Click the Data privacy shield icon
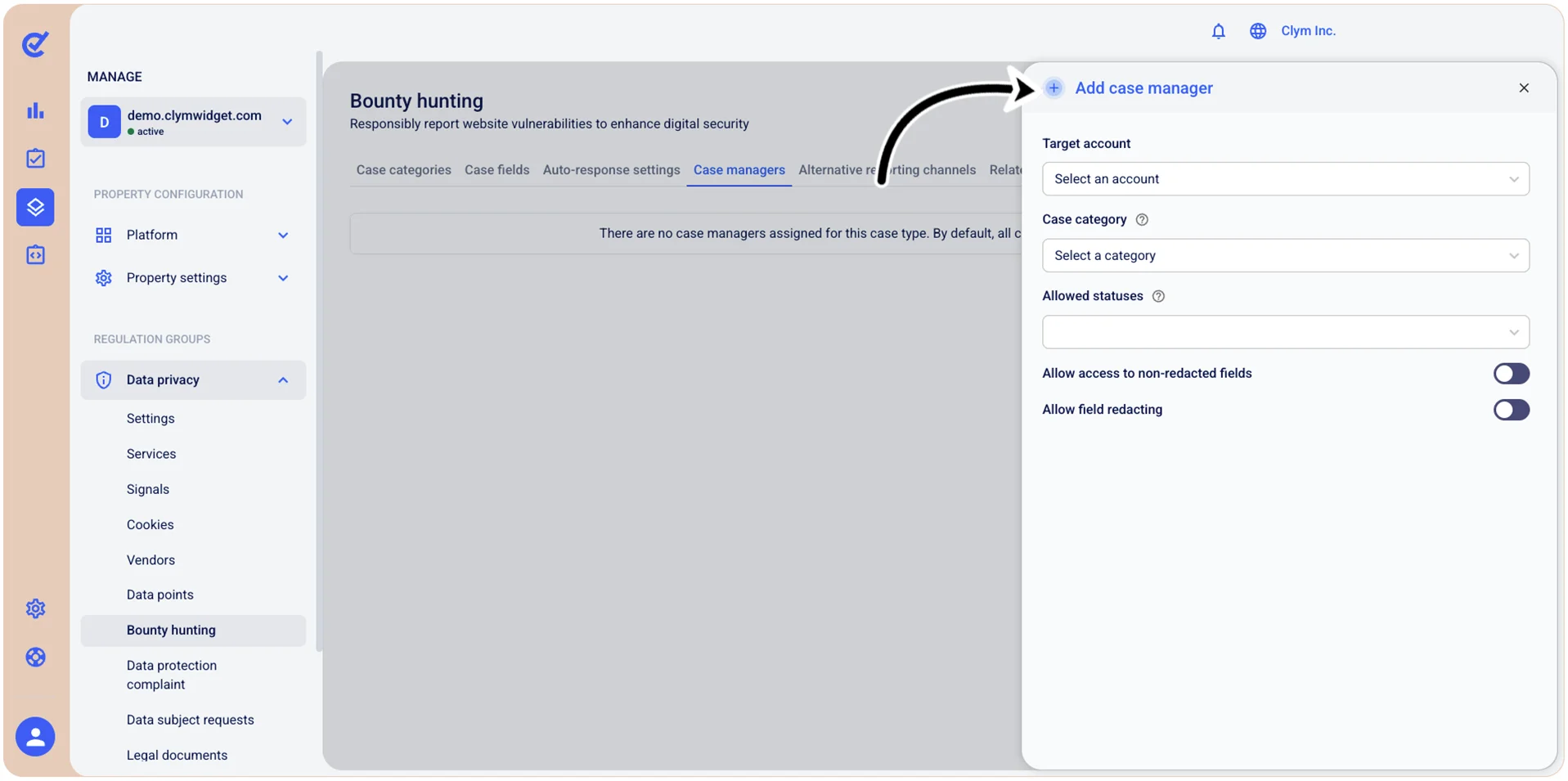 (x=104, y=380)
